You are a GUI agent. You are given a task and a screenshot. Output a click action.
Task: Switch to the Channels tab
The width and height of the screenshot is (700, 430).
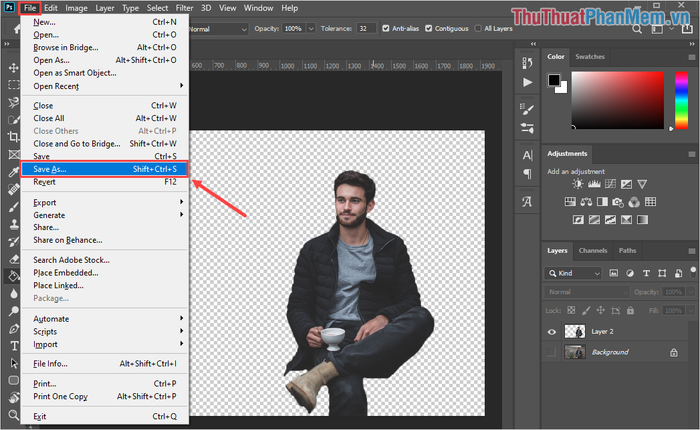pos(593,250)
